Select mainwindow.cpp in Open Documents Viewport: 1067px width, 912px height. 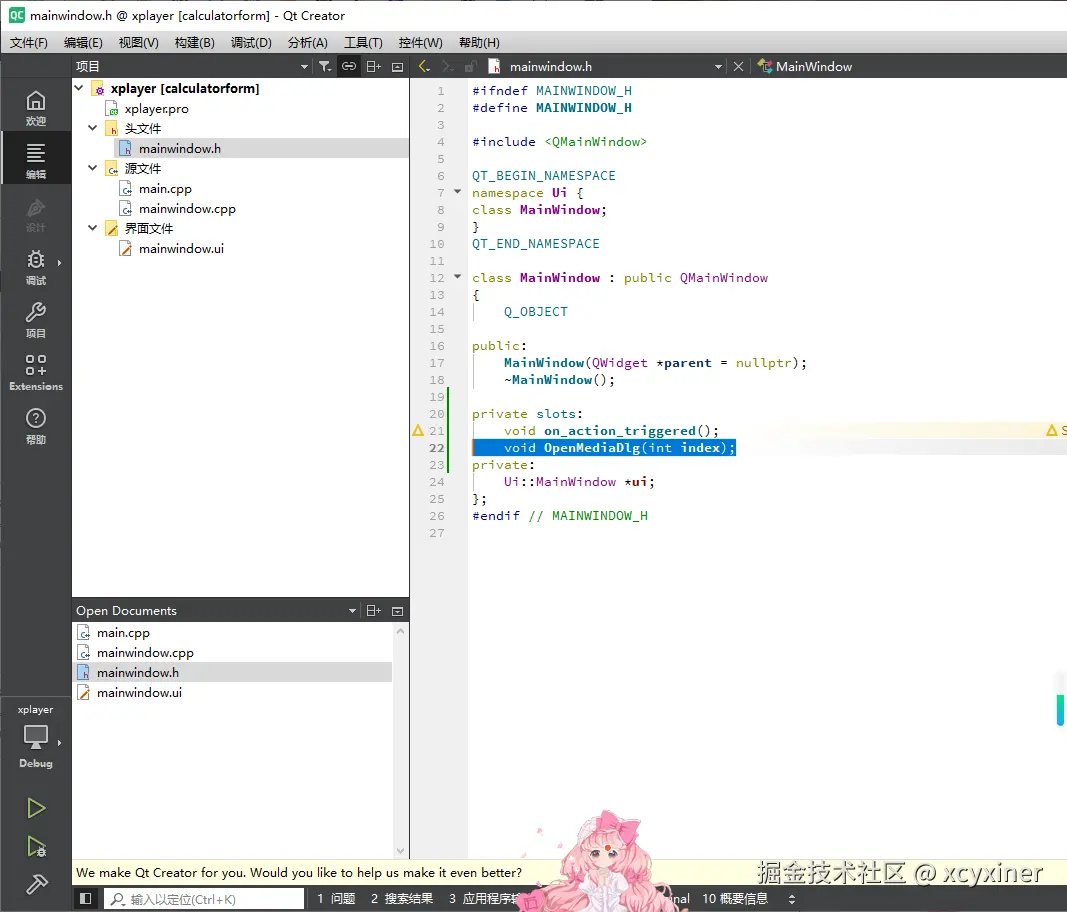coord(145,653)
